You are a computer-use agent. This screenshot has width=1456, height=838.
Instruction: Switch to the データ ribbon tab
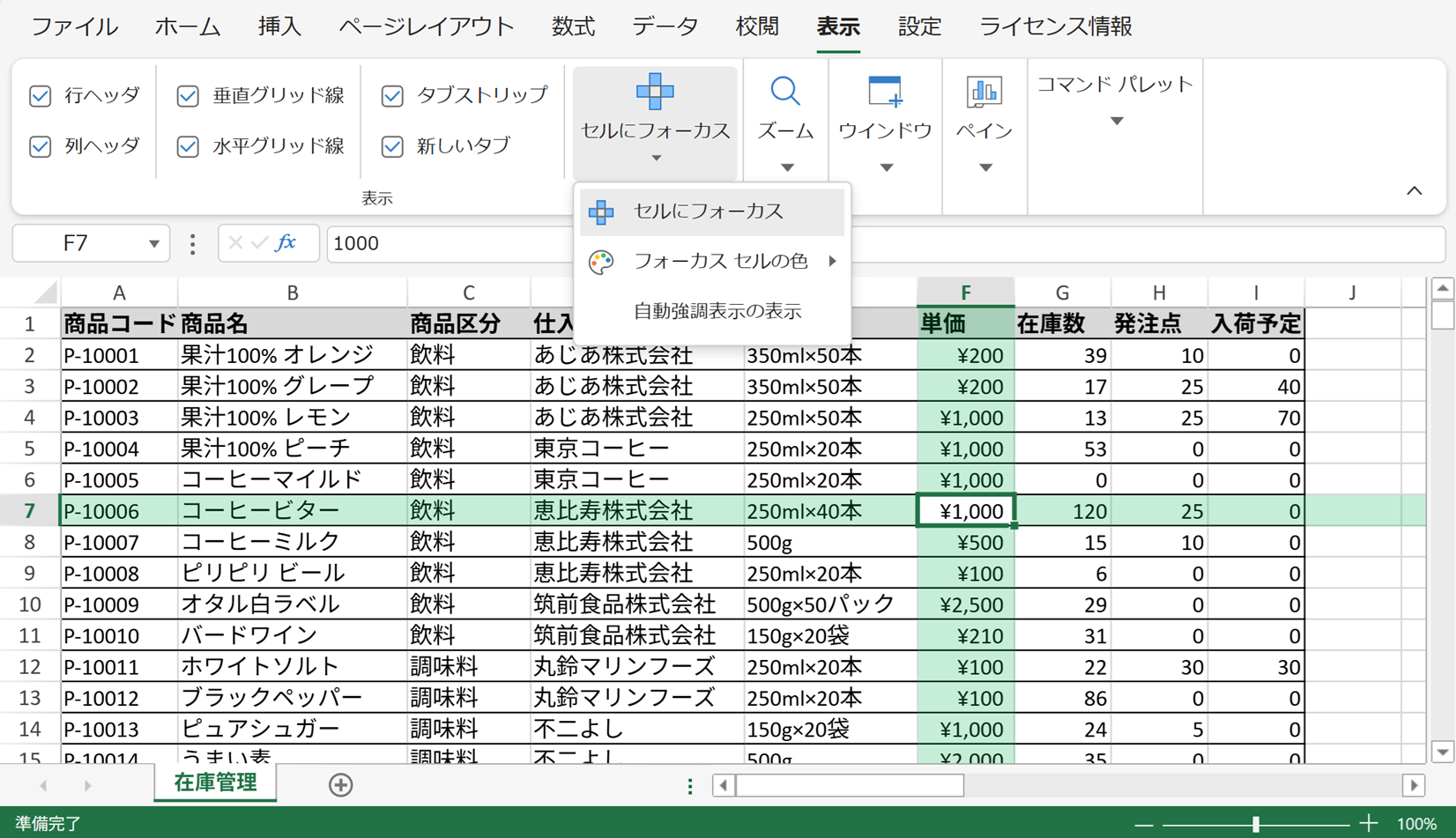(x=665, y=26)
